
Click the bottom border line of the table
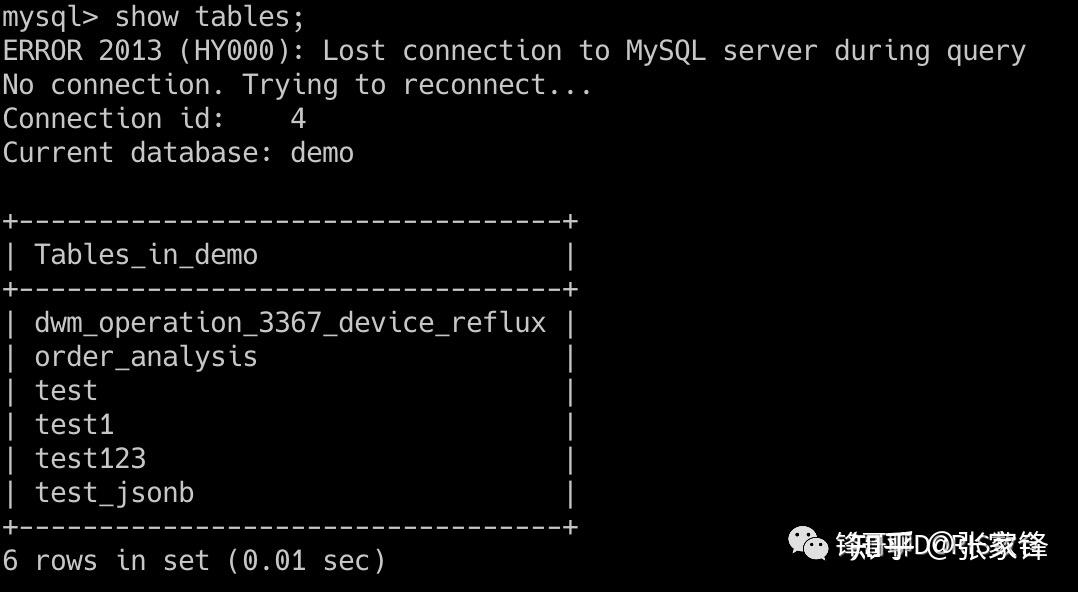pos(289,527)
